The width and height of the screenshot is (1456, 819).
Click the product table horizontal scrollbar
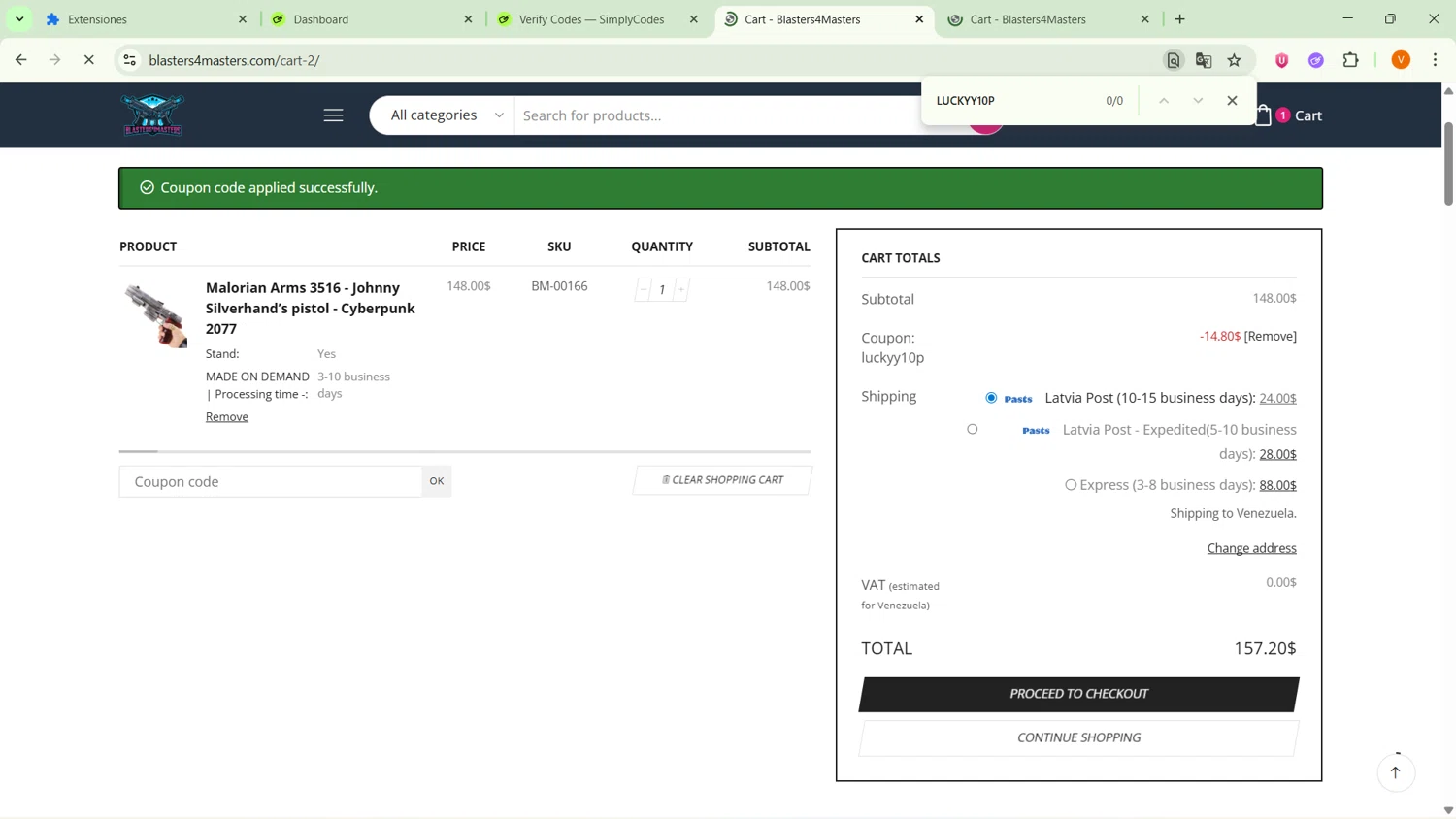(465, 452)
